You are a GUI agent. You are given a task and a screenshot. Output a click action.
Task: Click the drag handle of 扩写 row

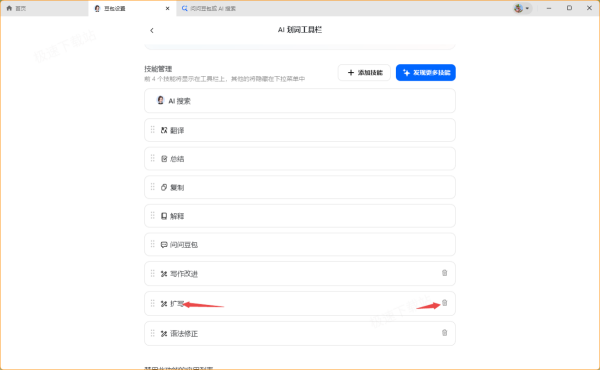click(153, 303)
